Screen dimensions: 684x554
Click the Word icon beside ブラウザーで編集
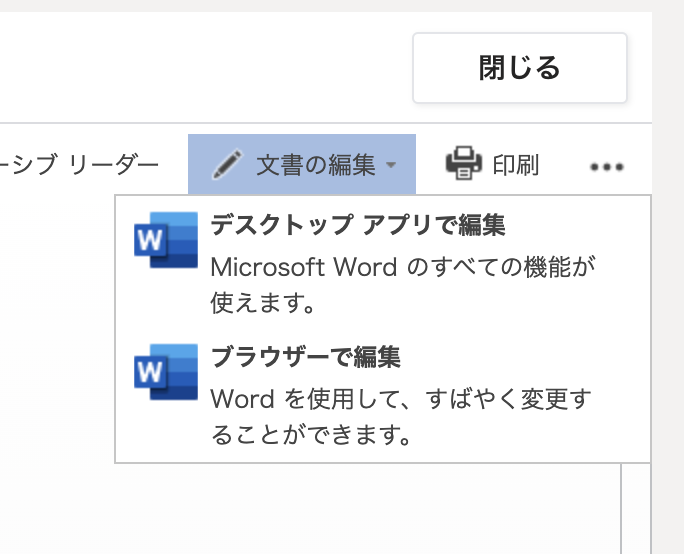pyautogui.click(x=166, y=372)
